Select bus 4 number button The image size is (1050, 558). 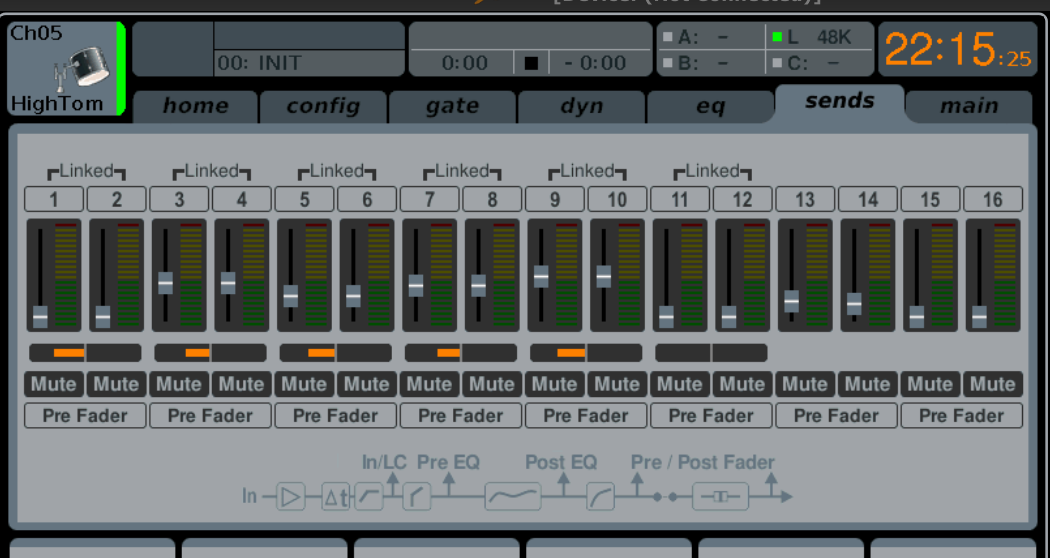242,200
